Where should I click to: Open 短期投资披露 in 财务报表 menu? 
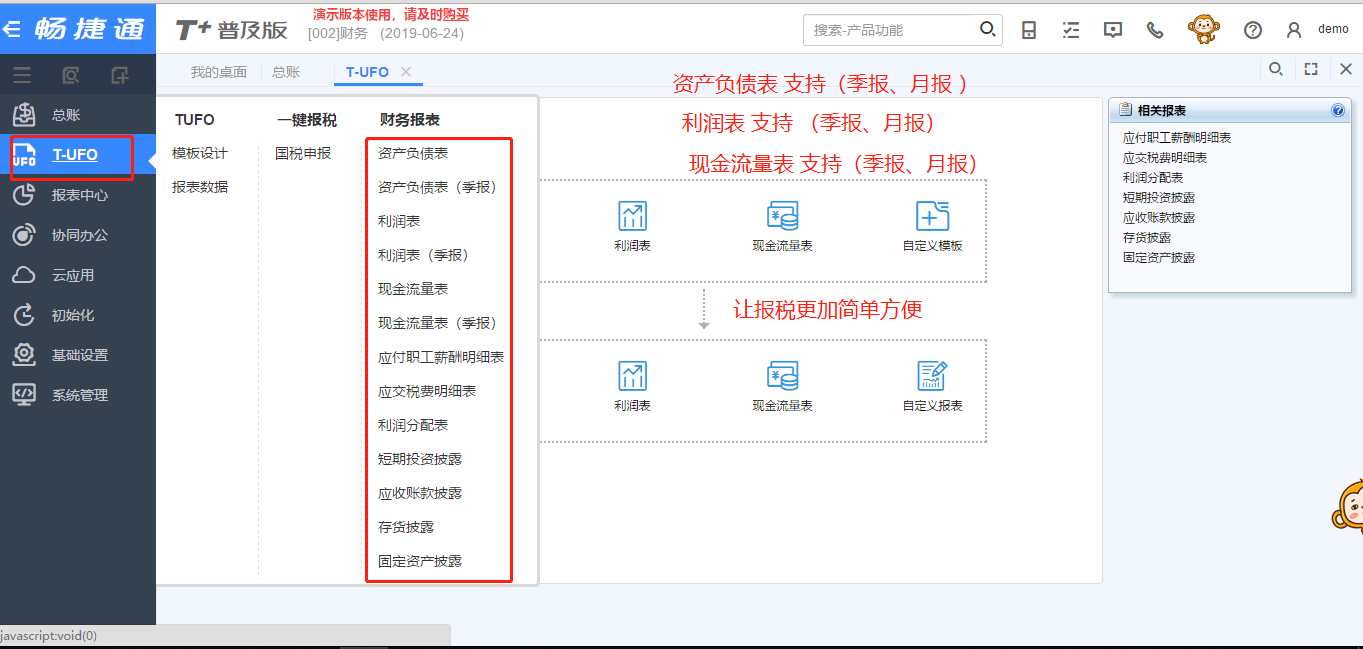(x=420, y=459)
